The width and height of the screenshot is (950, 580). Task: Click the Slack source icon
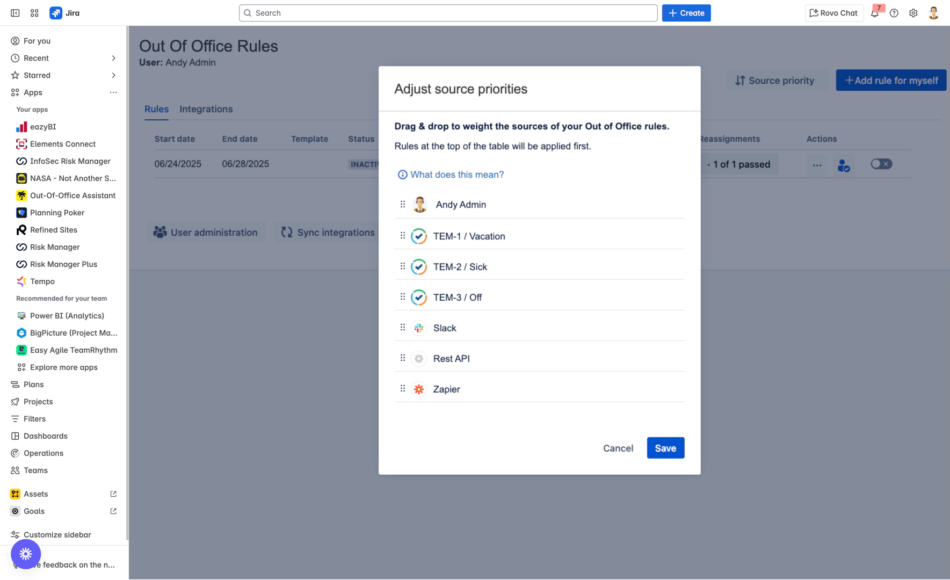pyautogui.click(x=418, y=328)
